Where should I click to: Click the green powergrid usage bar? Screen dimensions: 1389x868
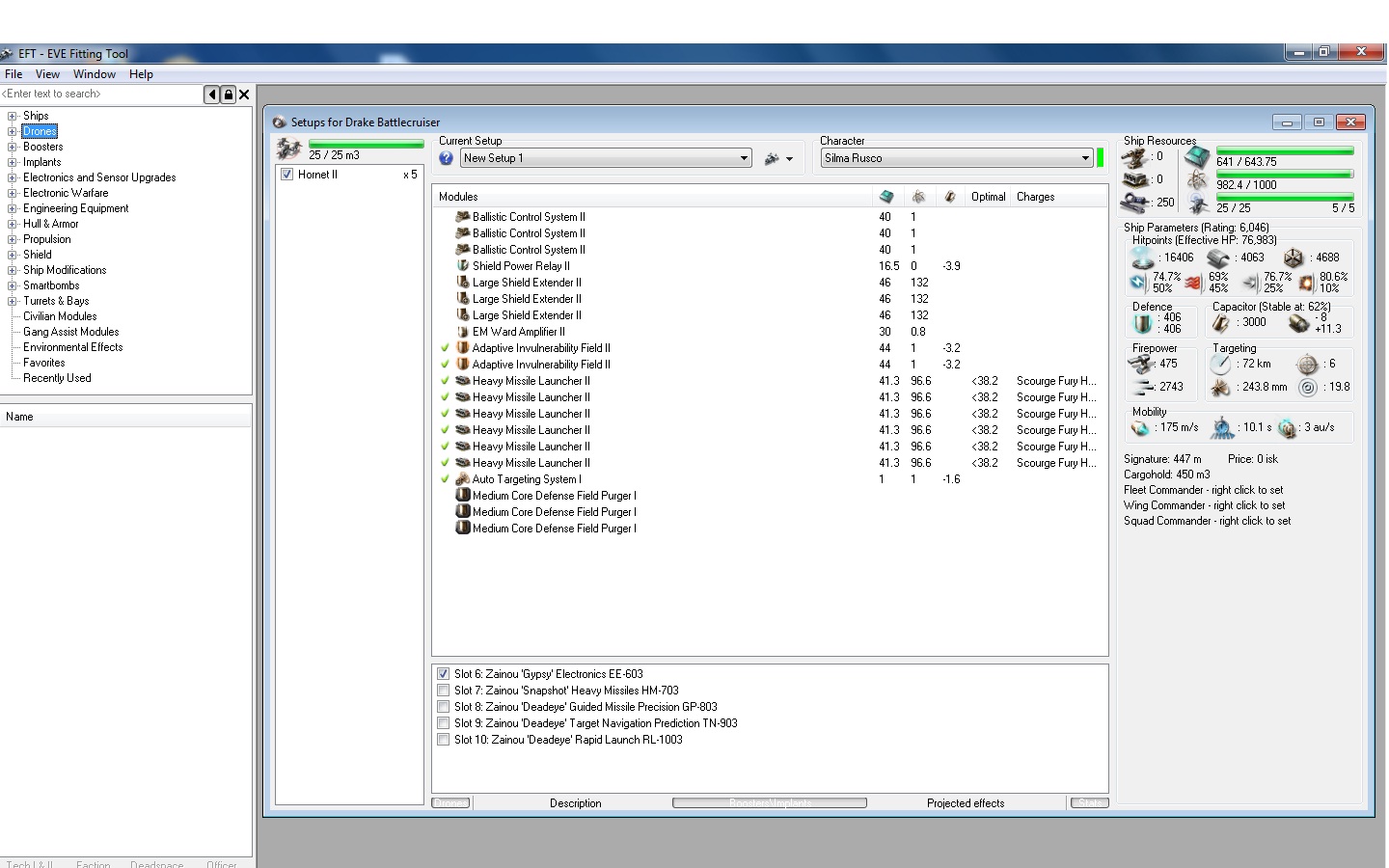[x=1285, y=174]
